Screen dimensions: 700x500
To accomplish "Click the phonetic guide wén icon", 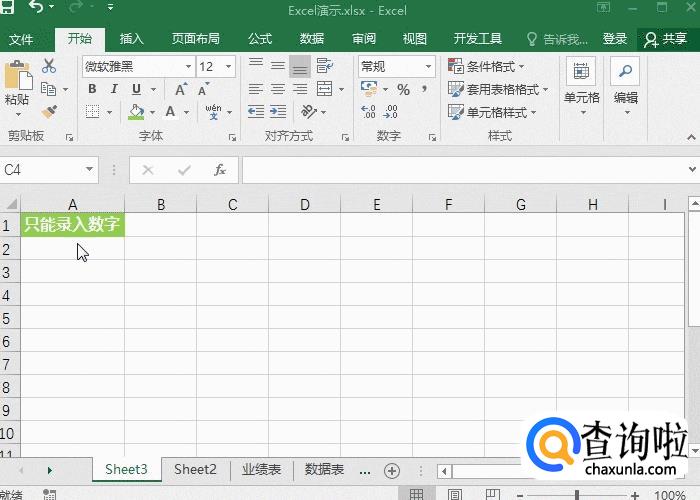I will 213,112.
